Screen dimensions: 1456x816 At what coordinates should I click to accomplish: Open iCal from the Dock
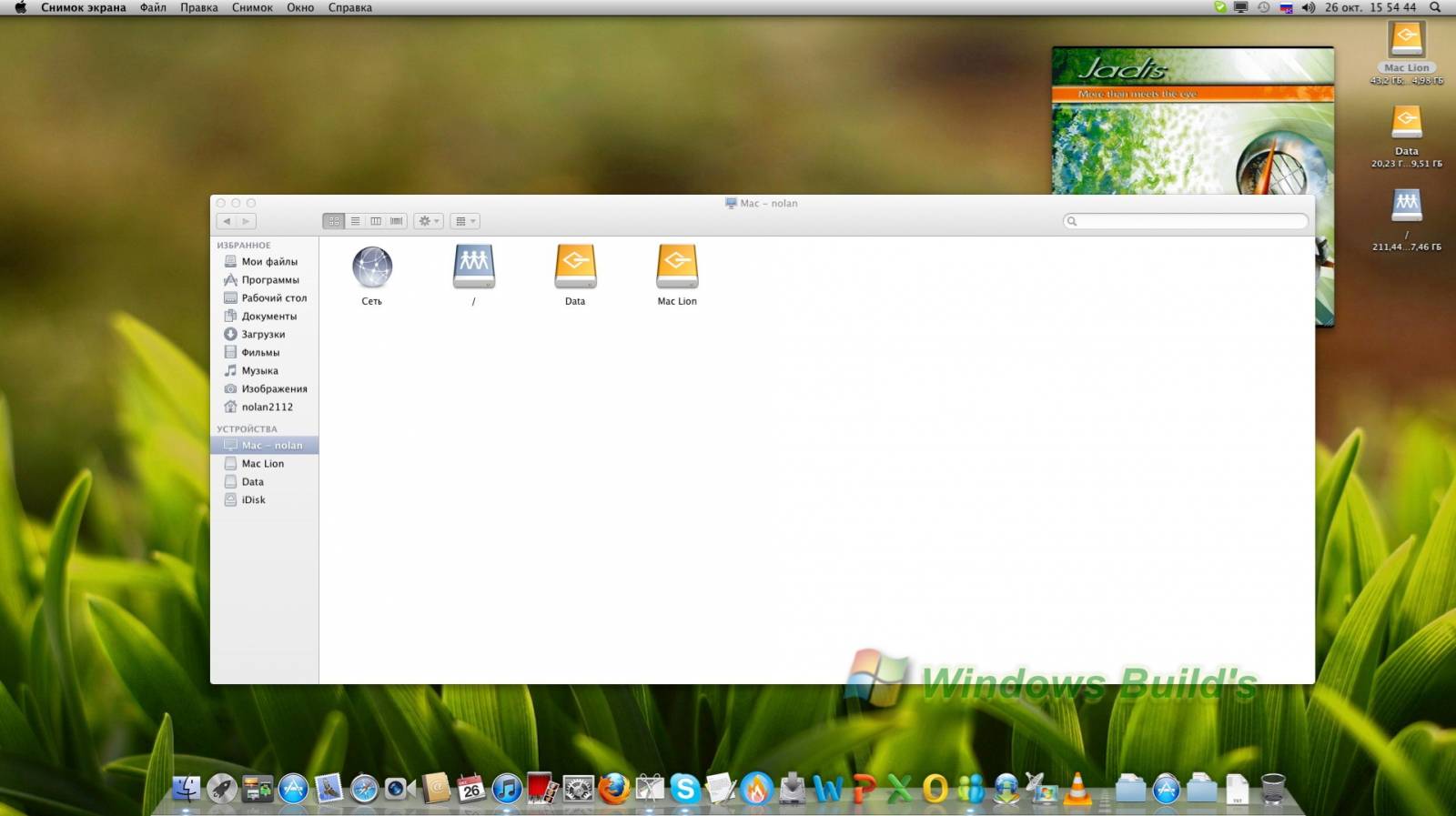point(470,788)
